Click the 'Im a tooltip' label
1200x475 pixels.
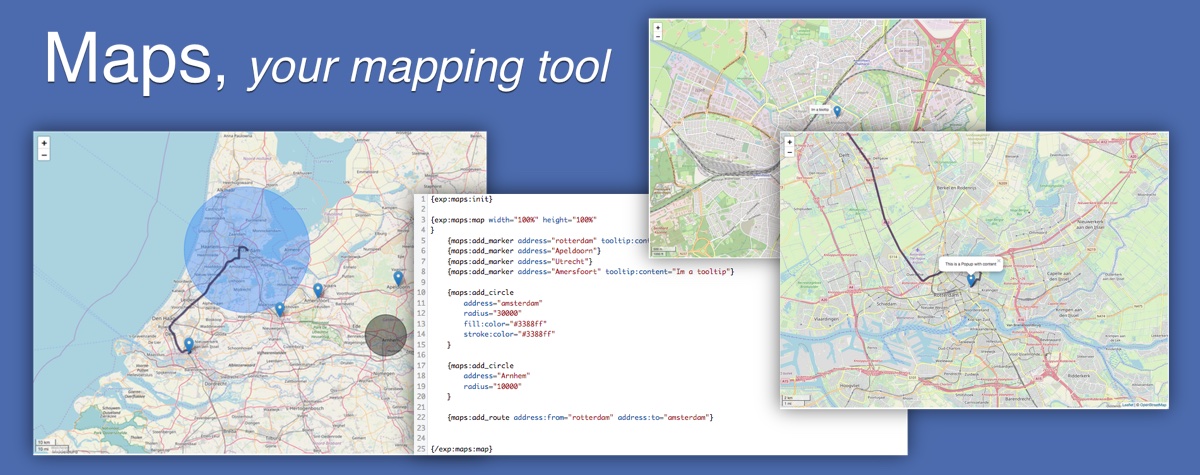(x=820, y=109)
